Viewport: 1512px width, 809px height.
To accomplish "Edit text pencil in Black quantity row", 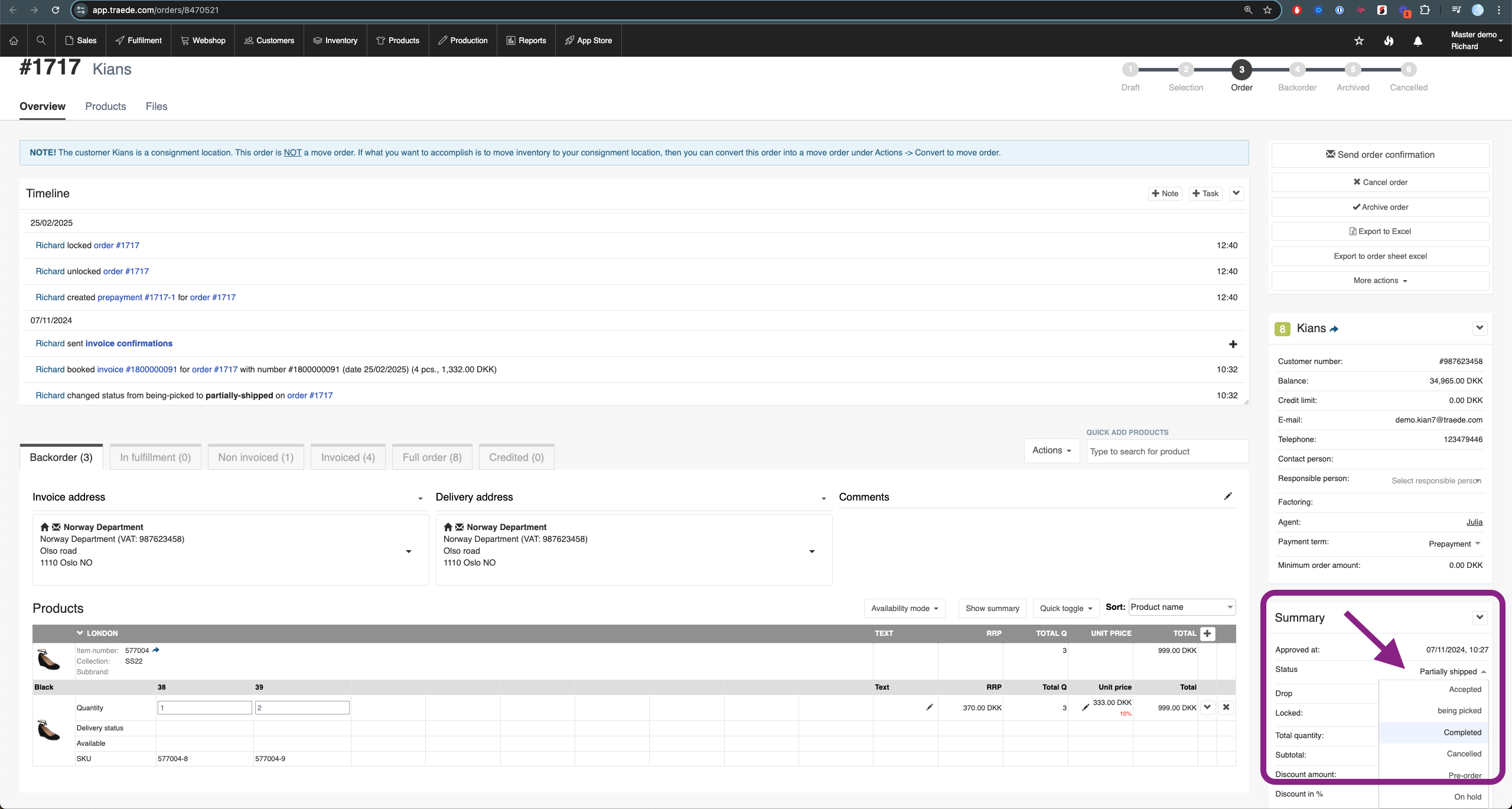I will (929, 707).
